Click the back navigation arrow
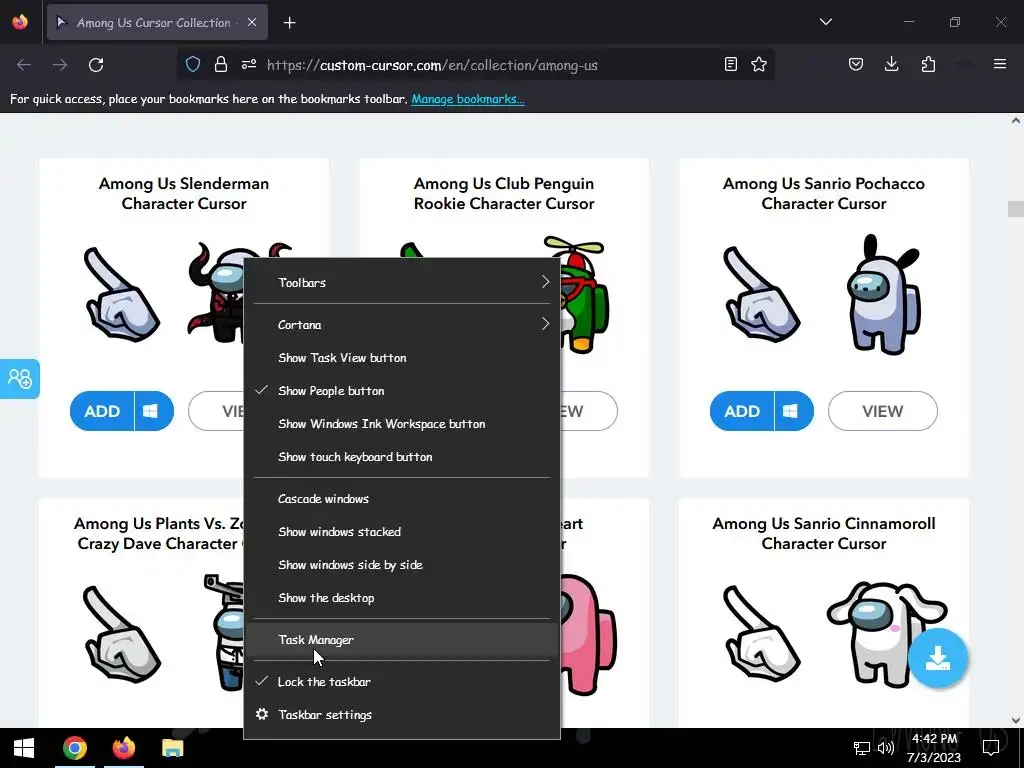This screenshot has width=1024, height=768. tap(24, 65)
